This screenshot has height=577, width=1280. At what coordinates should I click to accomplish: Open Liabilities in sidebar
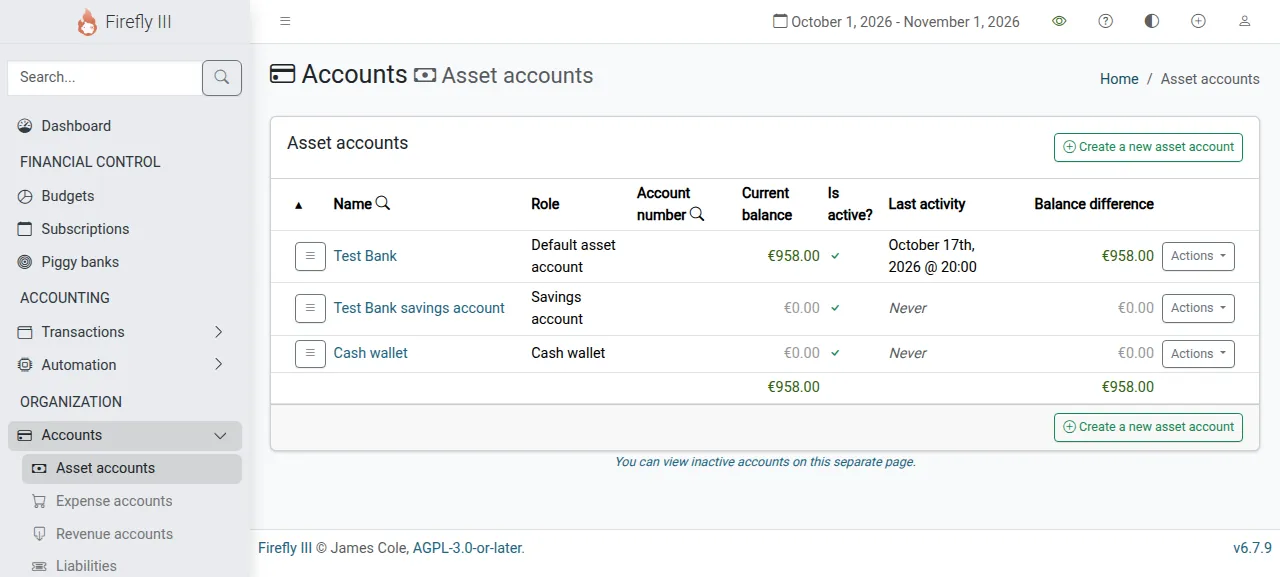pyautogui.click(x=132, y=566)
